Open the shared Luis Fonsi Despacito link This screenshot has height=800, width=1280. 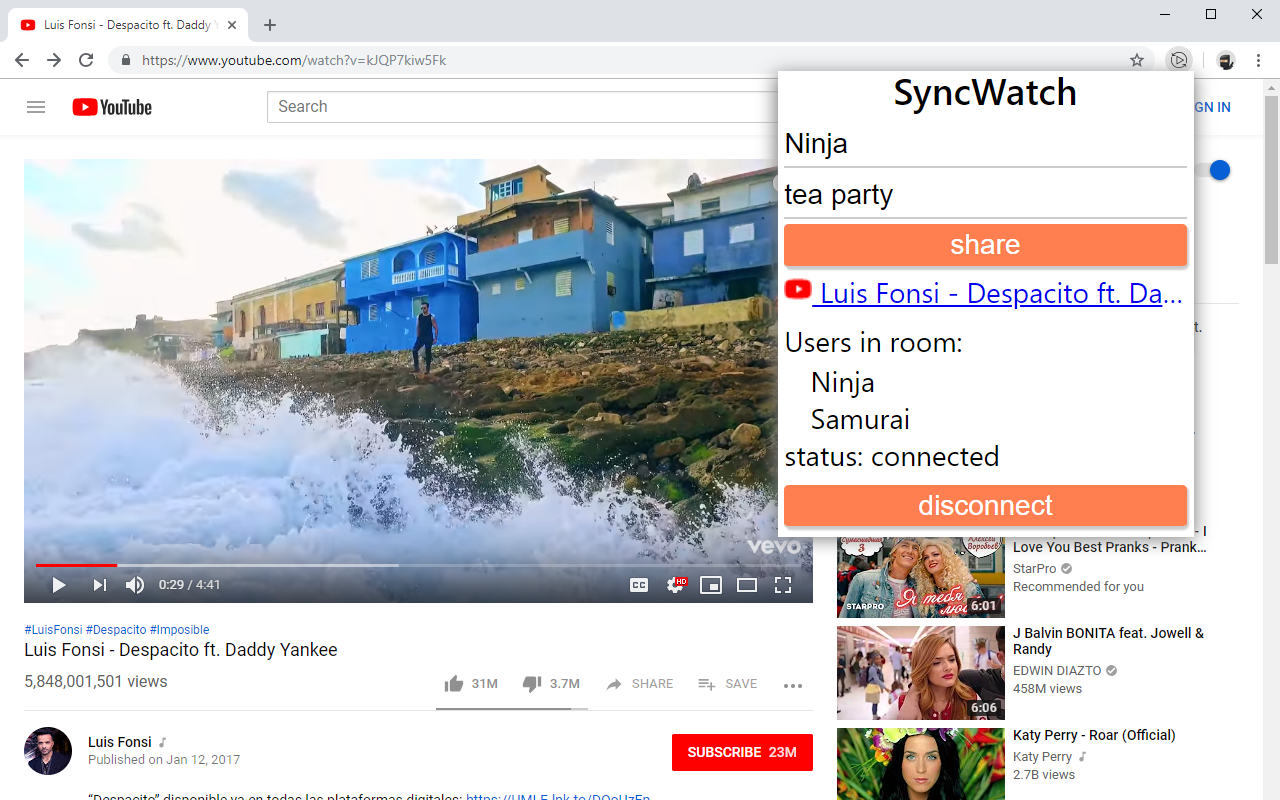point(984,293)
